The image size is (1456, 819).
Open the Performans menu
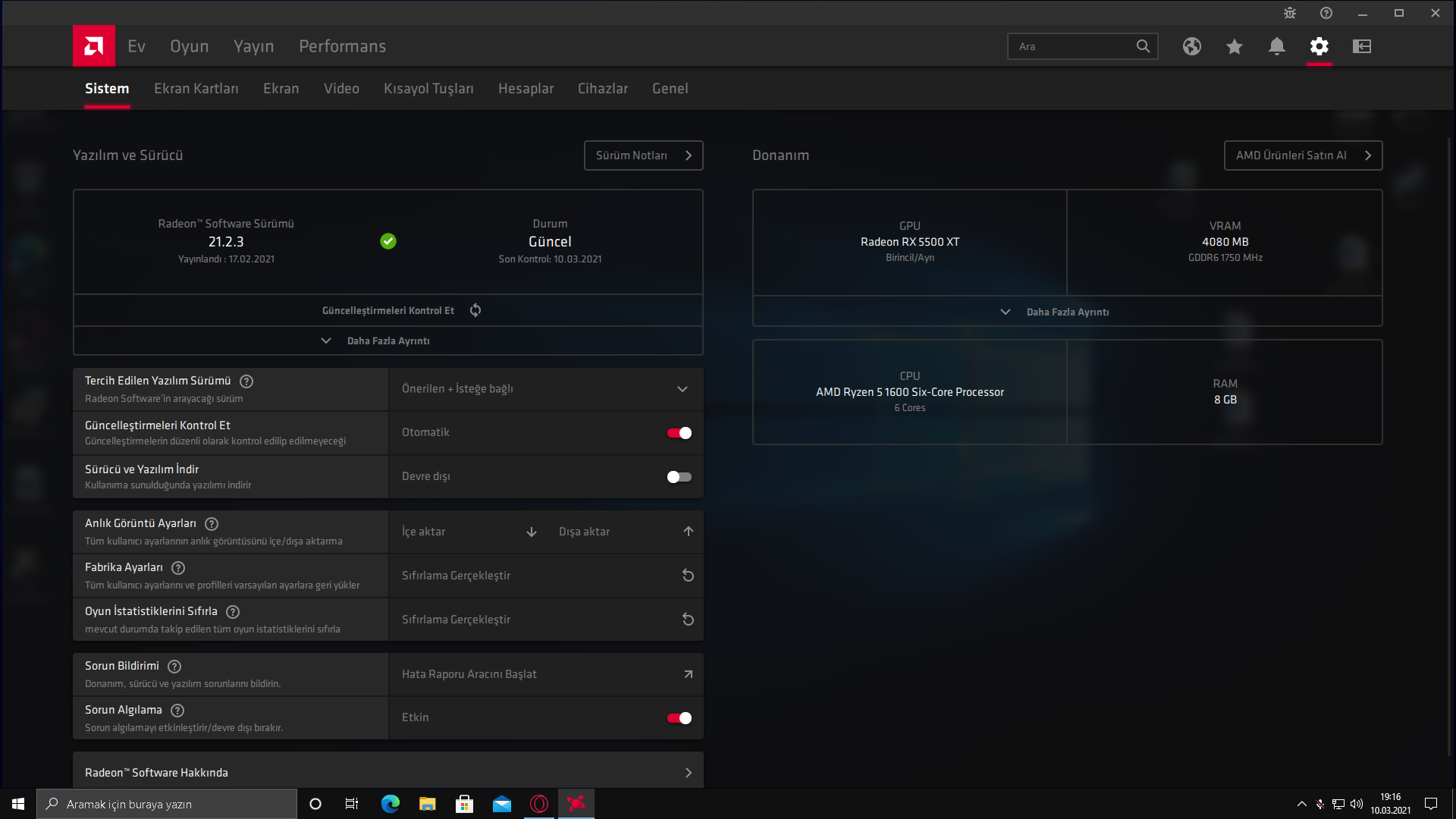coord(342,46)
